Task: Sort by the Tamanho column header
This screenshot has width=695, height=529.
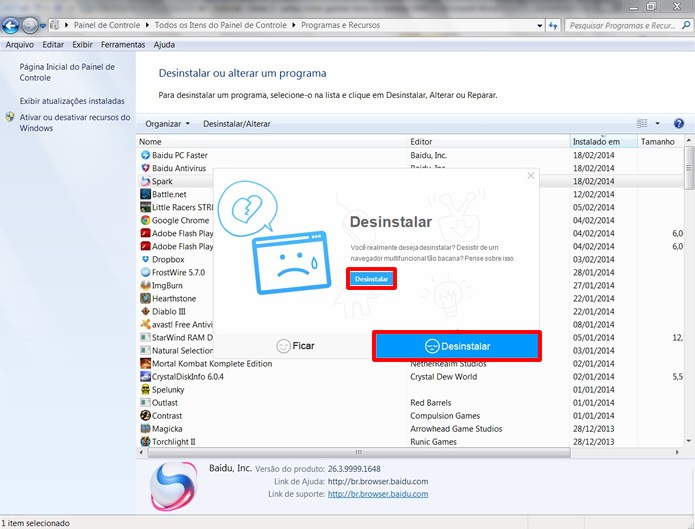Action: tap(660, 141)
